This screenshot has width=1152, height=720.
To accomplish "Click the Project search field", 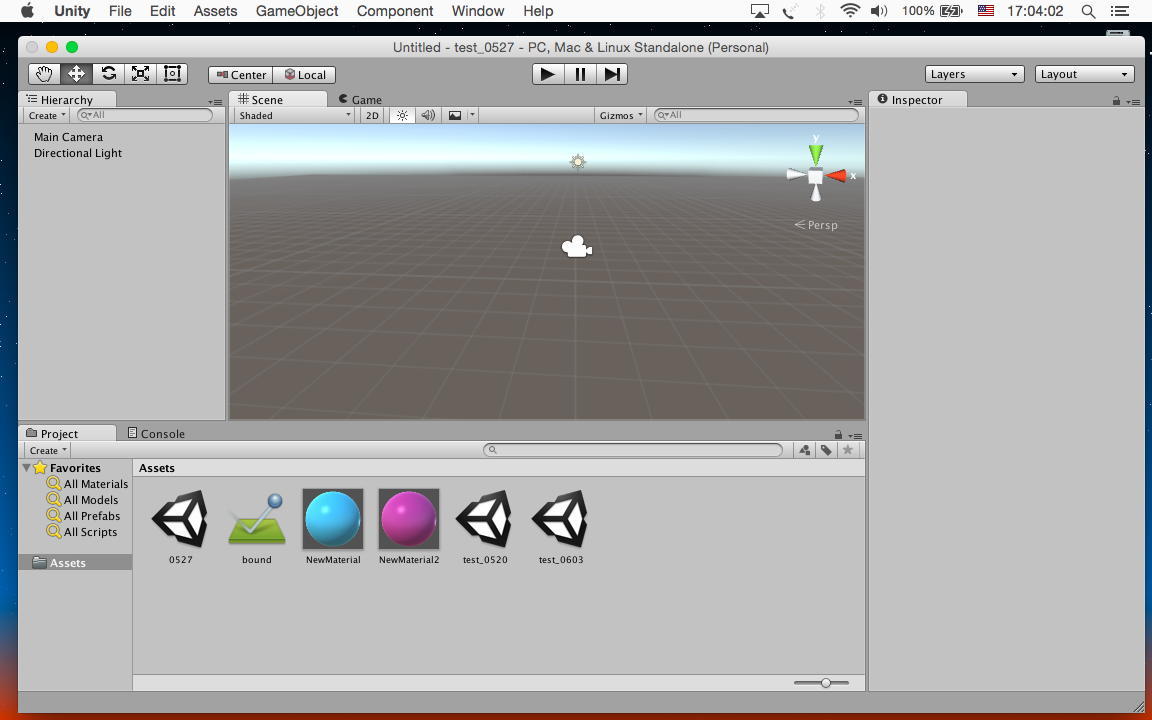I will [x=633, y=450].
